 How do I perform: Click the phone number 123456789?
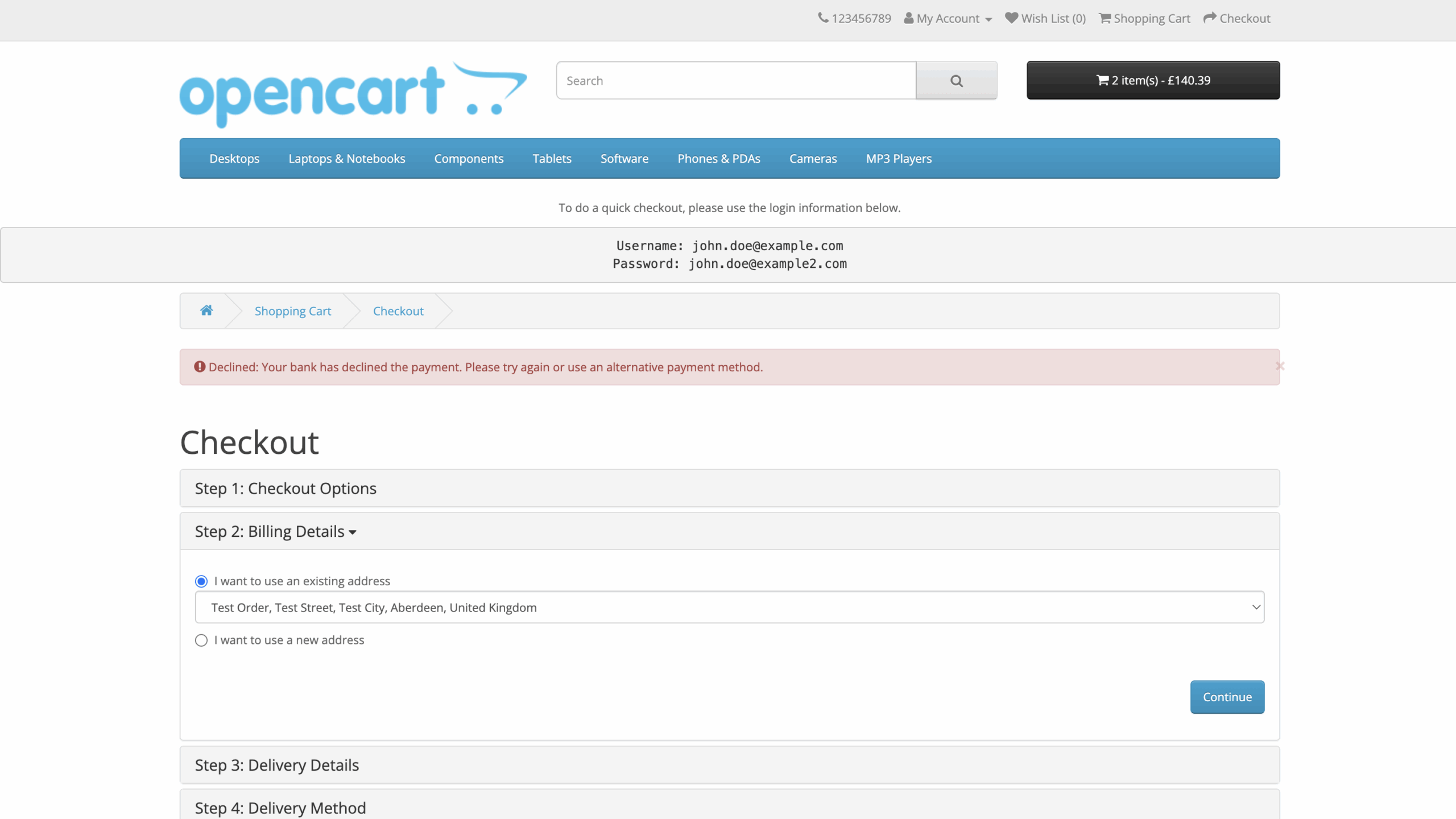point(861,18)
